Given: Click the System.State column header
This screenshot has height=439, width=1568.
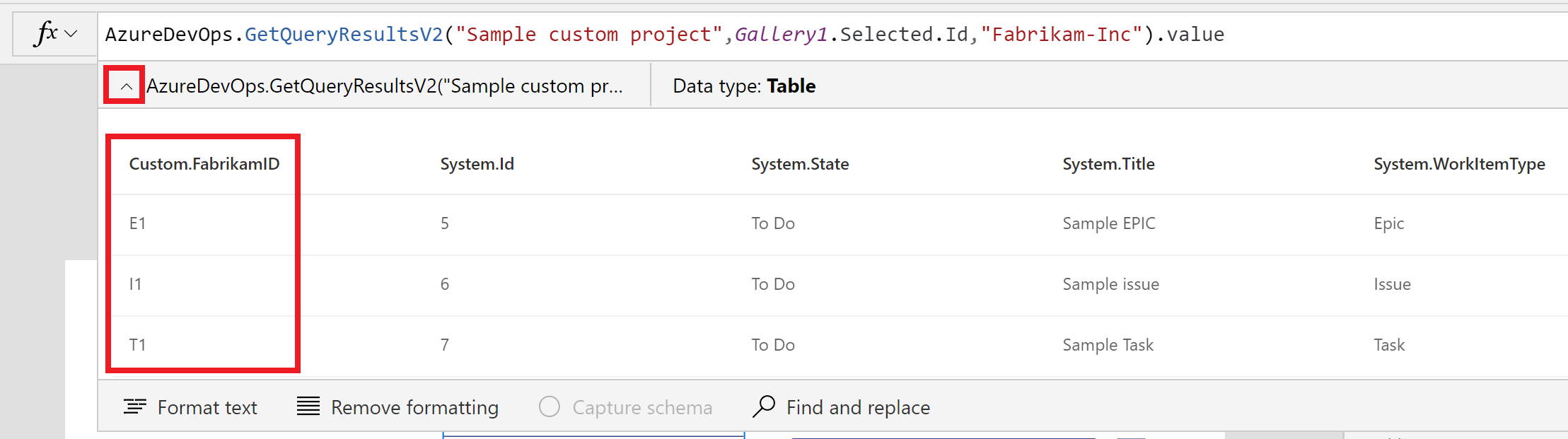Looking at the screenshot, I should [x=800, y=164].
